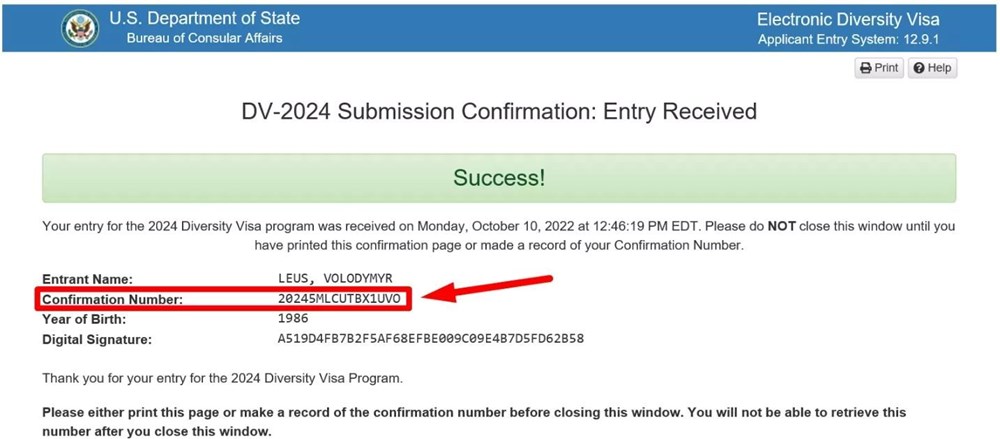Click the question mark icon in Help
The height and width of the screenshot is (439, 1000).
pos(919,68)
